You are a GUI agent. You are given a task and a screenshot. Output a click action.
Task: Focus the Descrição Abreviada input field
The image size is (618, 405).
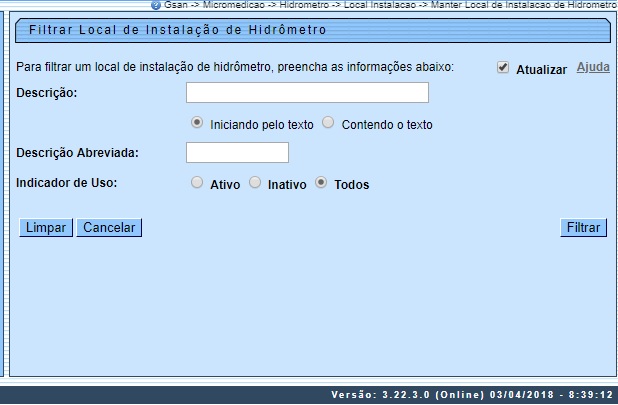coord(237,152)
